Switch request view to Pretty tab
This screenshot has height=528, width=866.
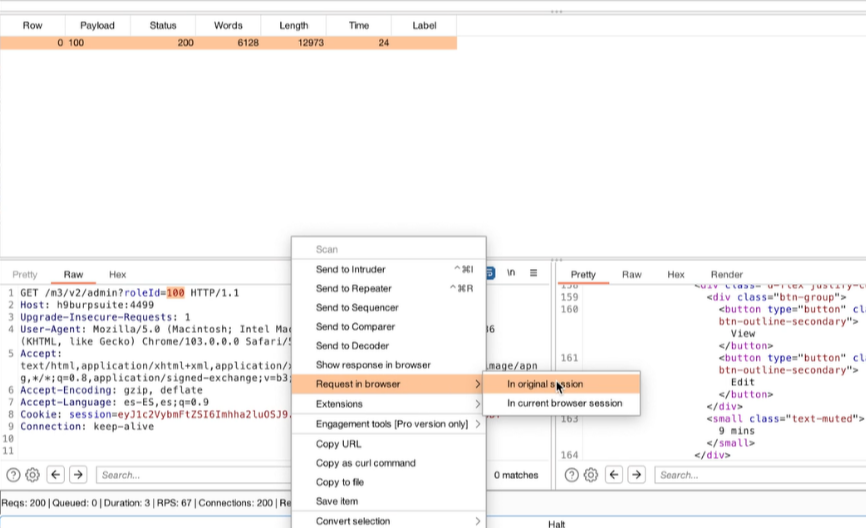point(25,274)
